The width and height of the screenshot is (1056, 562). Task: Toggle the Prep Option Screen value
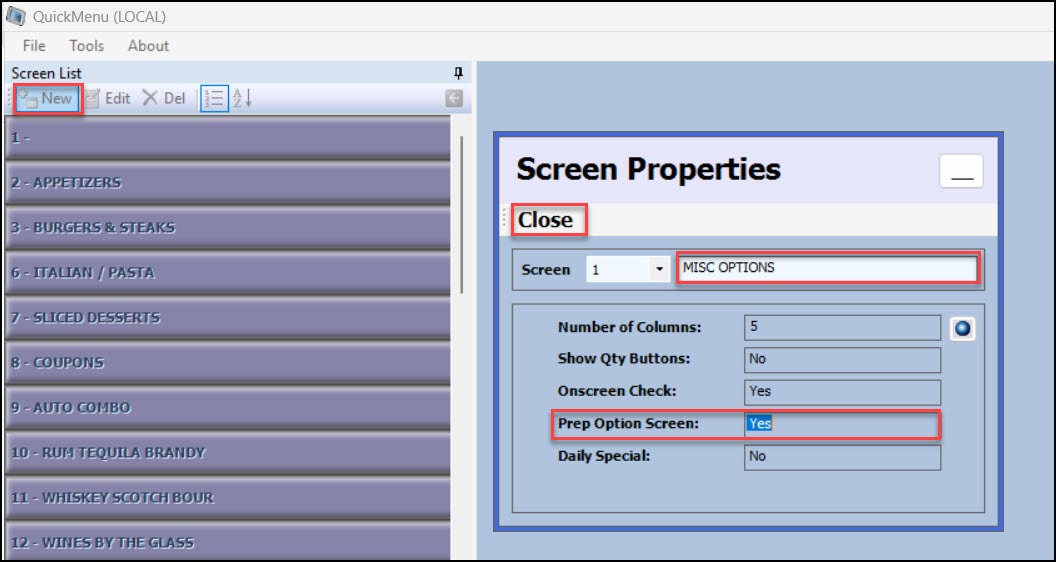(x=842, y=424)
